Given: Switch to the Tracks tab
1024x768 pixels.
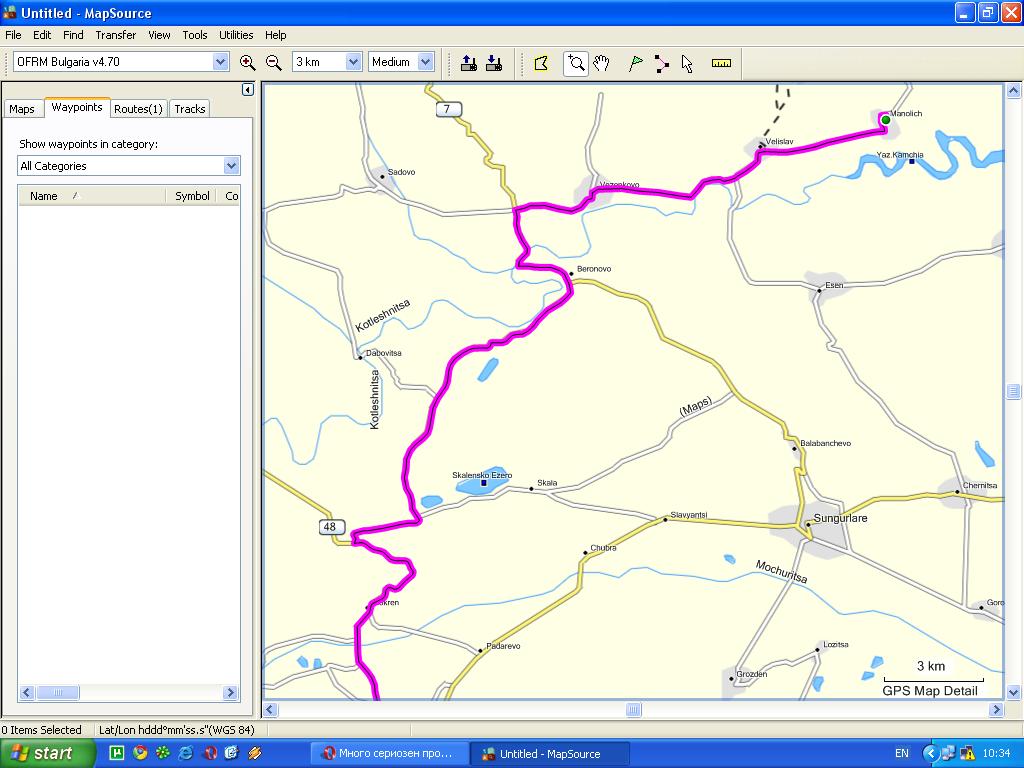Looking at the screenshot, I should click(190, 109).
